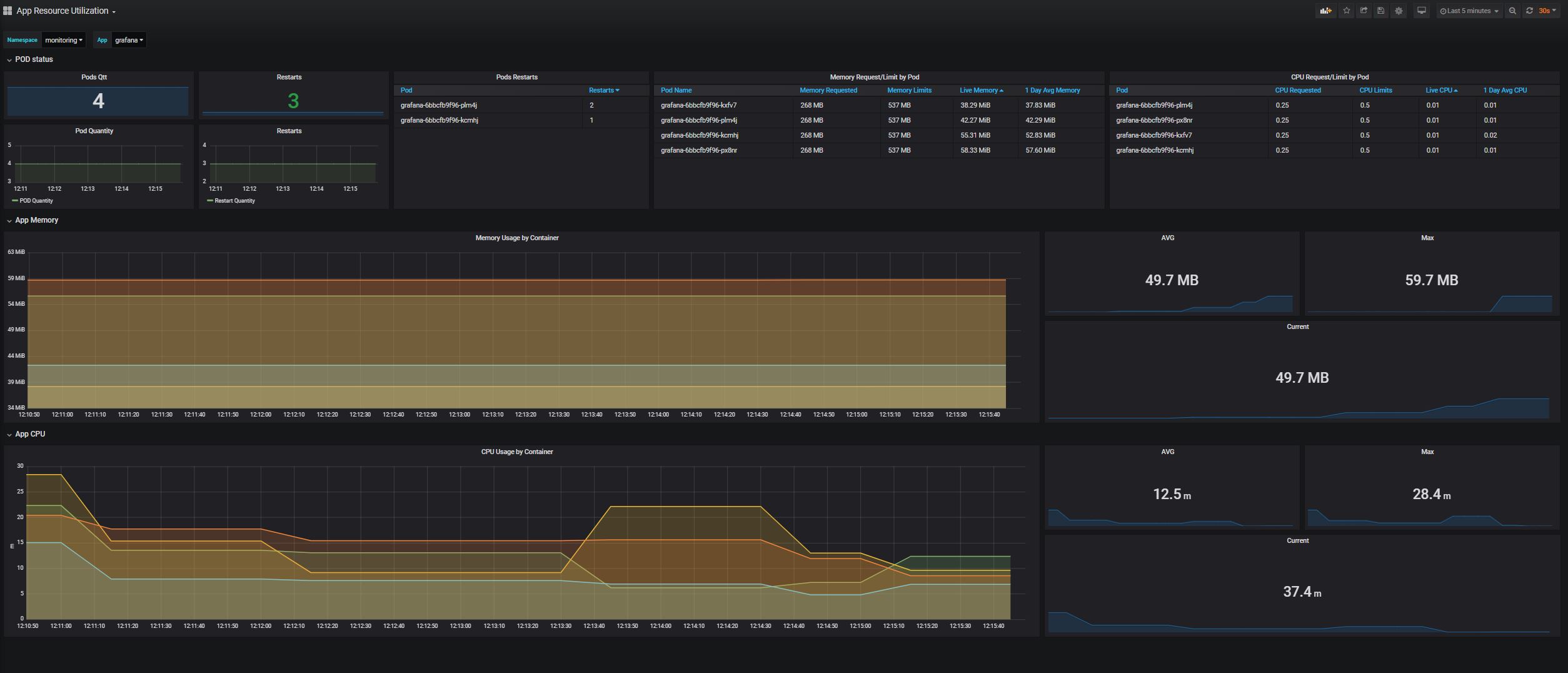
Task: Open the Last 5 minutes time picker
Action: [1469, 11]
